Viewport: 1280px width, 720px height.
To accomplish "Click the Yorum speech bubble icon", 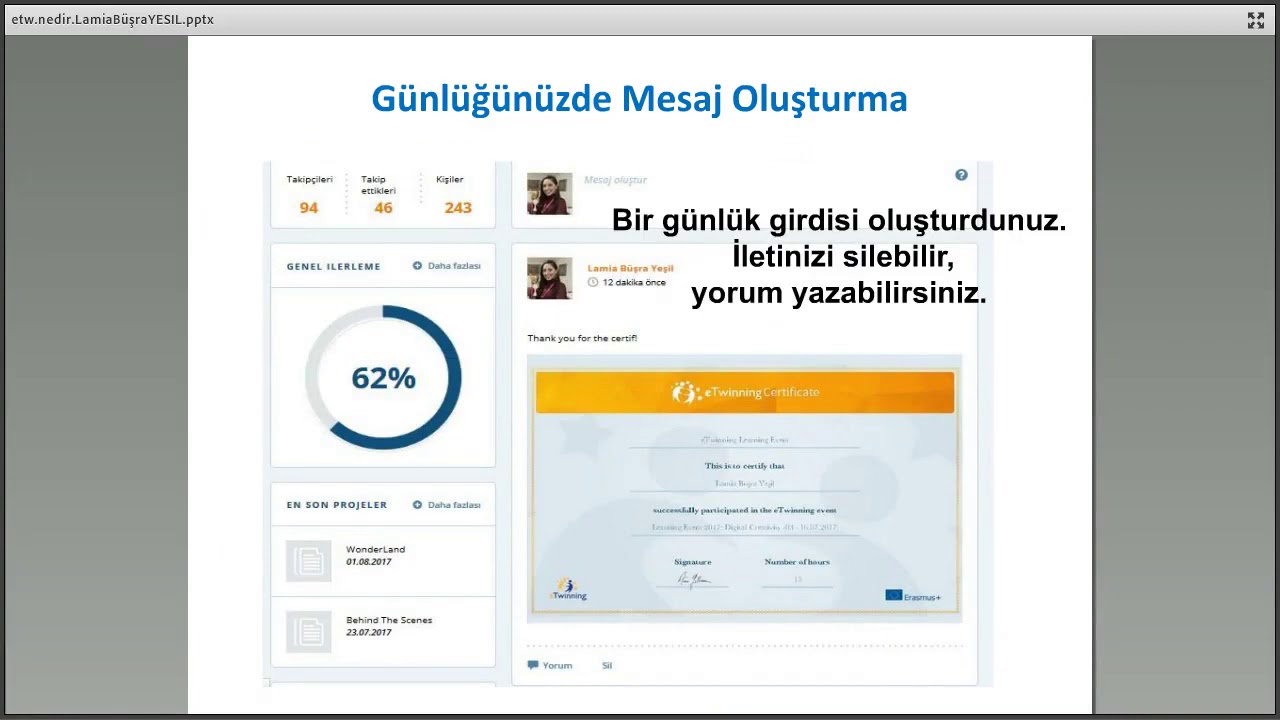I will (533, 665).
